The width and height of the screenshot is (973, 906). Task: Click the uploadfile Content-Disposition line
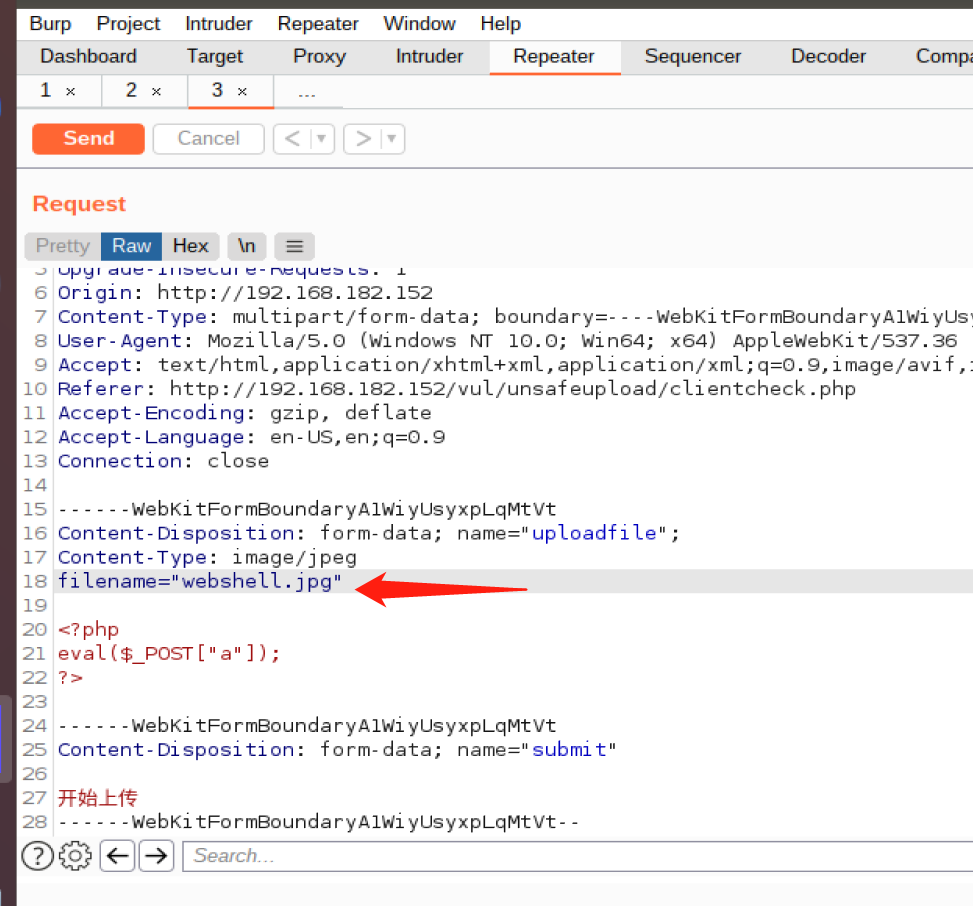pos(369,533)
